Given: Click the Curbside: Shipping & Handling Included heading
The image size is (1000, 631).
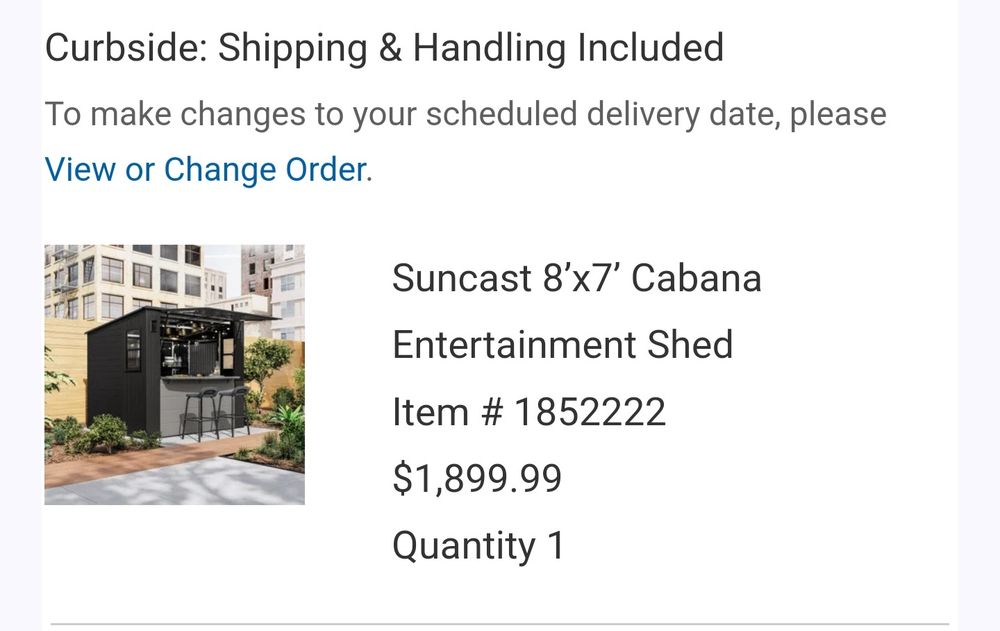Looking at the screenshot, I should pyautogui.click(x=384, y=48).
